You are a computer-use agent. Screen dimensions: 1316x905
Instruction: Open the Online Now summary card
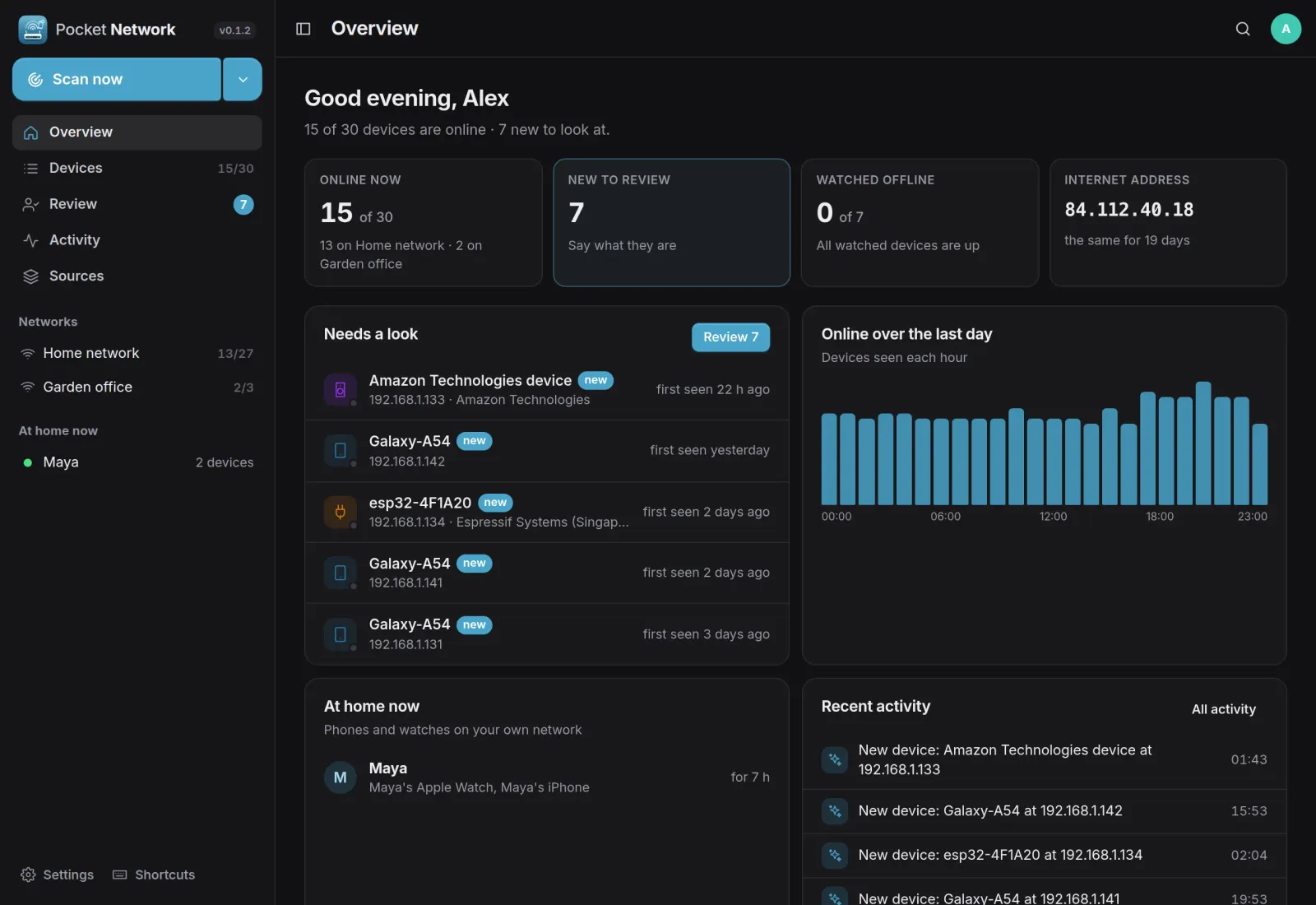pyautogui.click(x=424, y=223)
